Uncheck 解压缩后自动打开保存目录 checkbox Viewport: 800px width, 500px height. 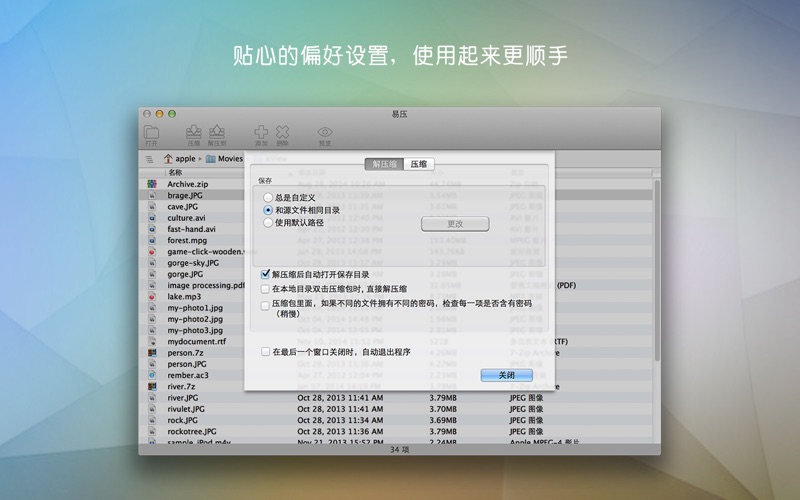point(266,274)
